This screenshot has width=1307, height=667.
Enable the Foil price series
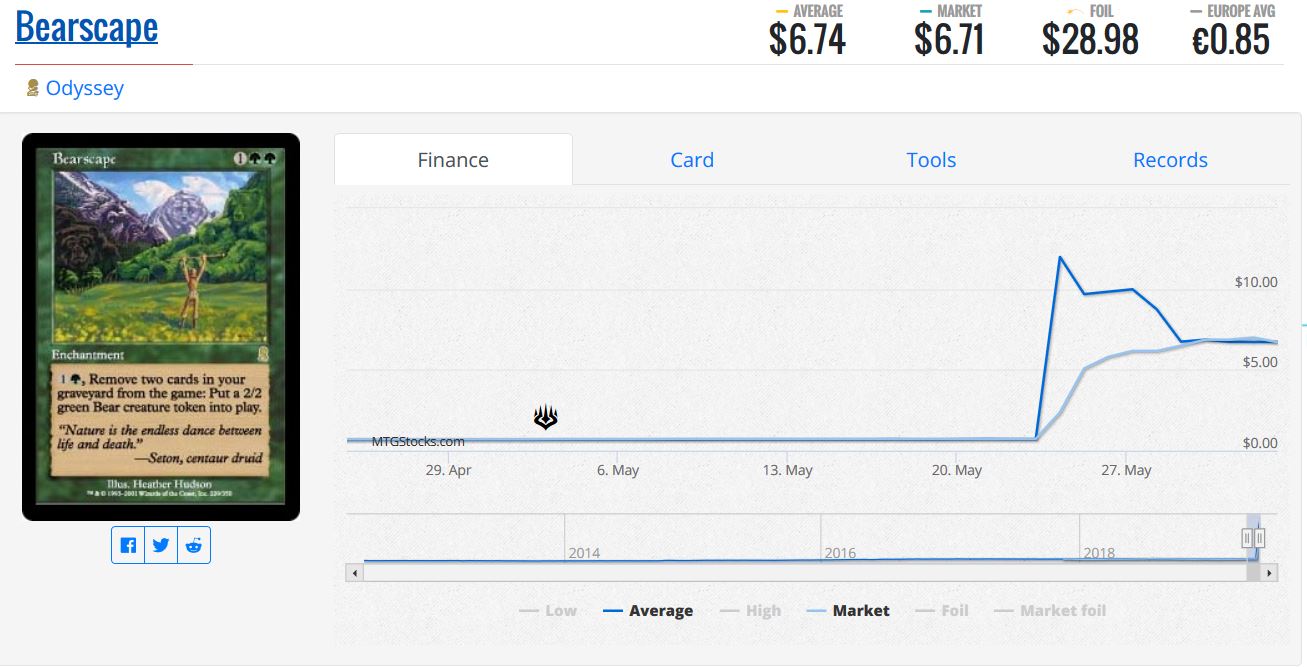point(942,610)
